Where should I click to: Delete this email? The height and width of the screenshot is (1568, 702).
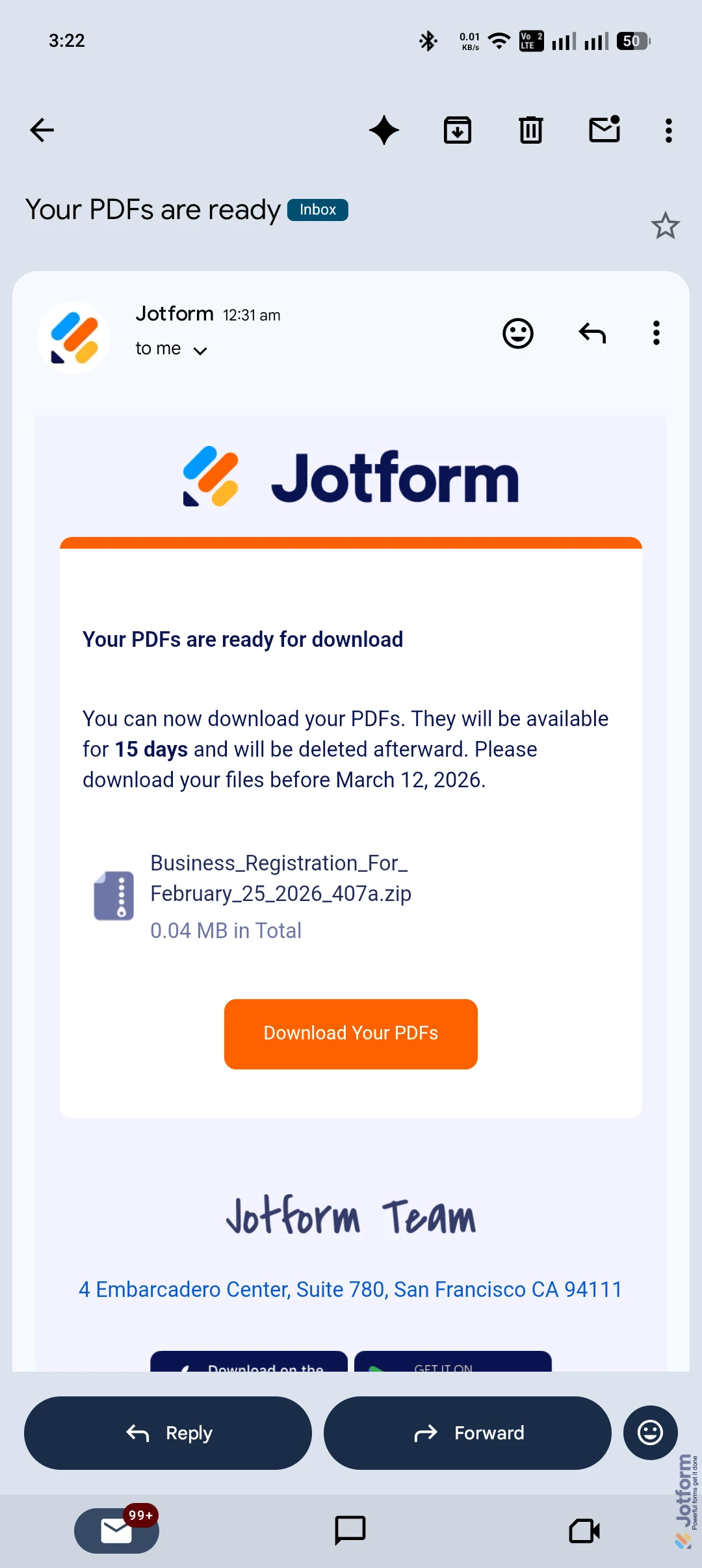pyautogui.click(x=530, y=130)
